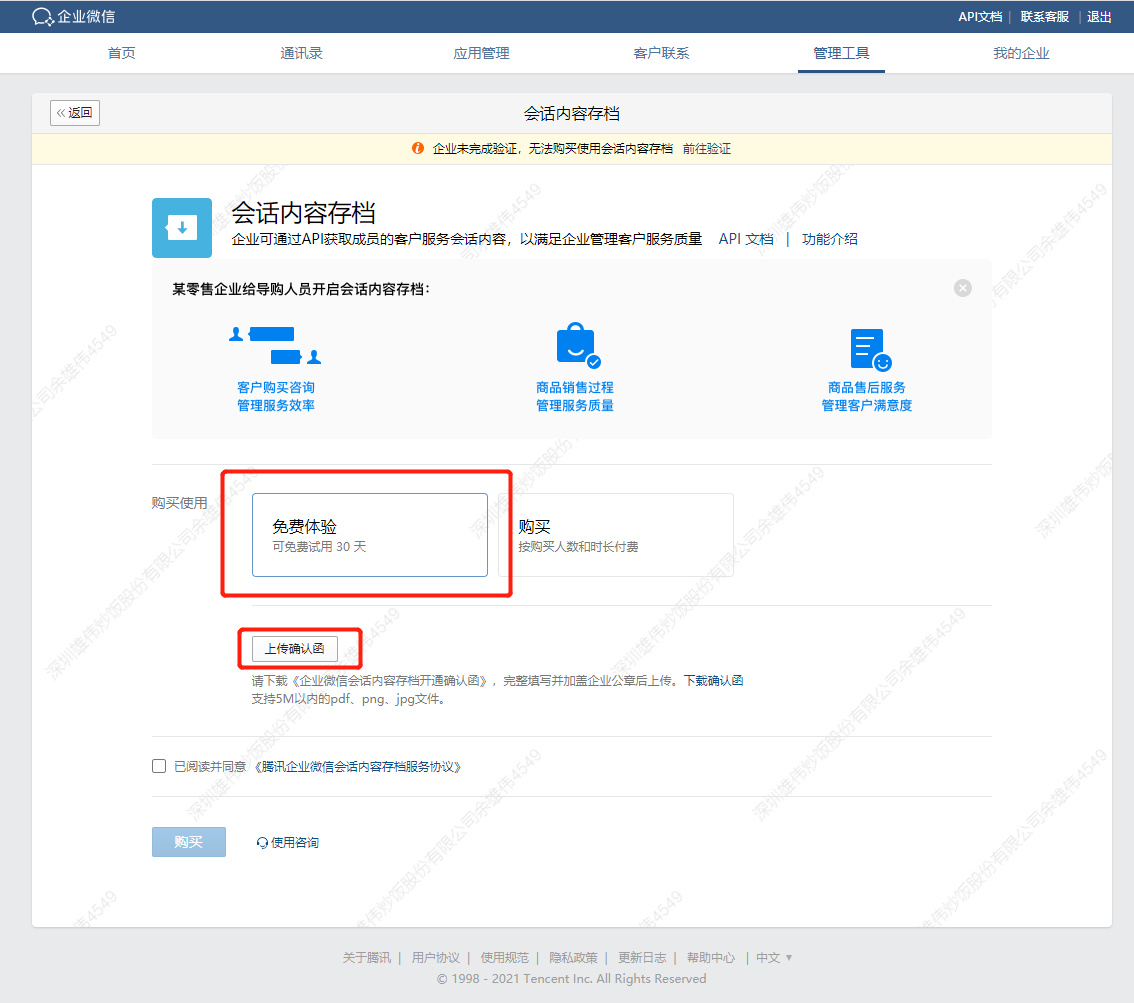This screenshot has height=1003, width=1134.
Task: Click the after-sales document smiley icon
Action: click(870, 349)
